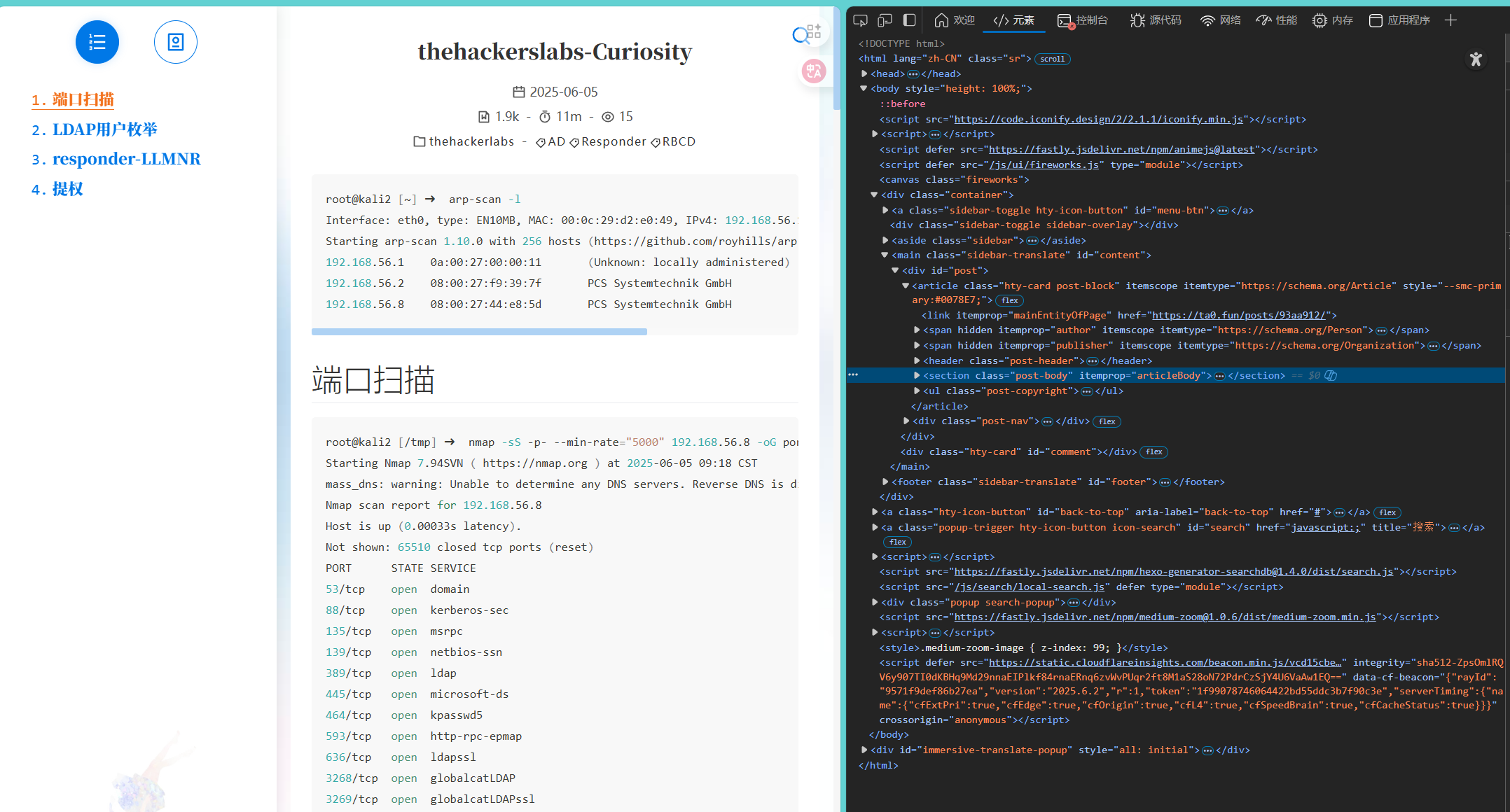Viewport: 1510px width, 812px height.
Task: Expand the div popup search-popup node
Action: [x=875, y=602]
